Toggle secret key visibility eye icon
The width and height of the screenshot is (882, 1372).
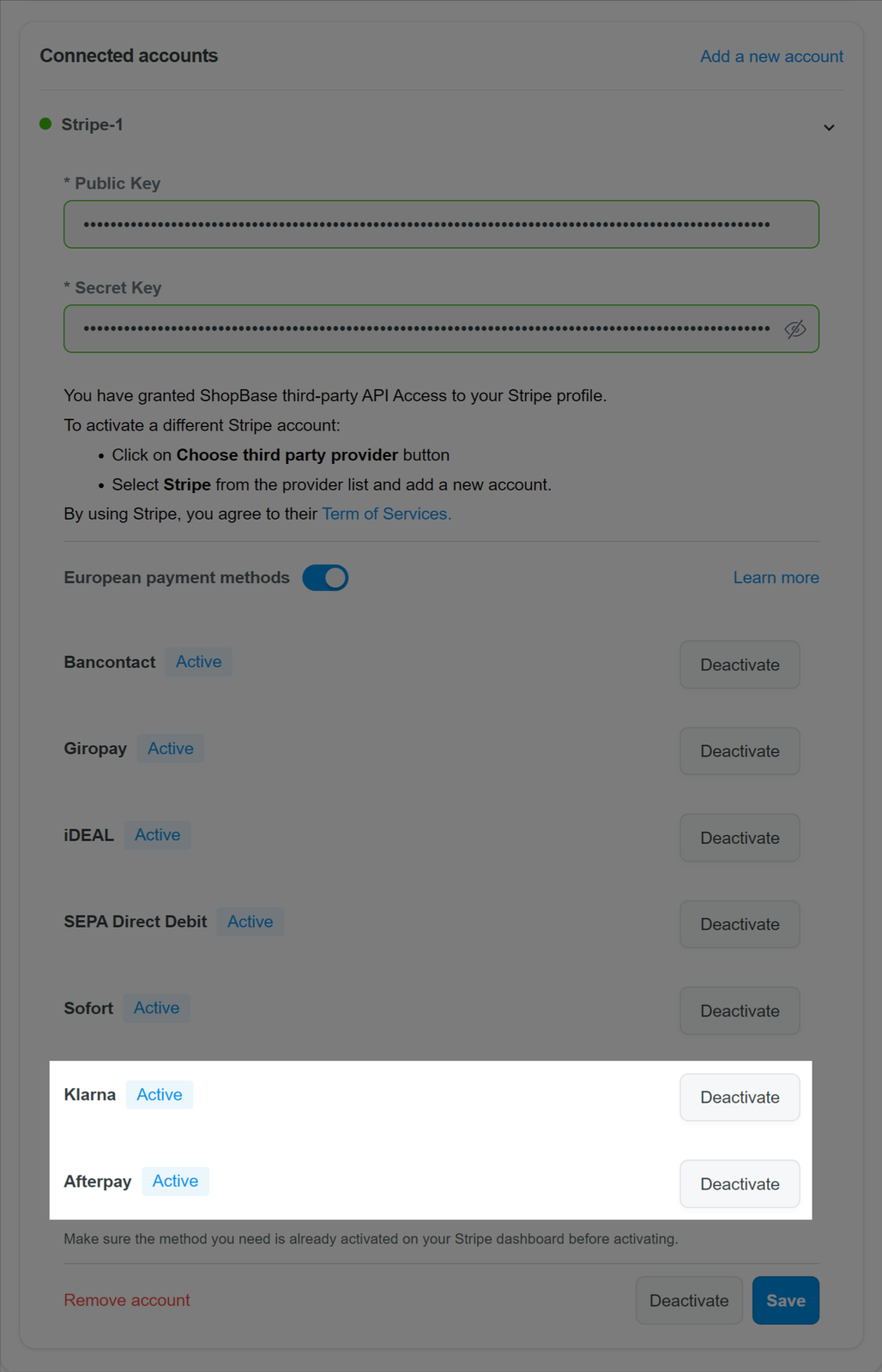pos(795,329)
